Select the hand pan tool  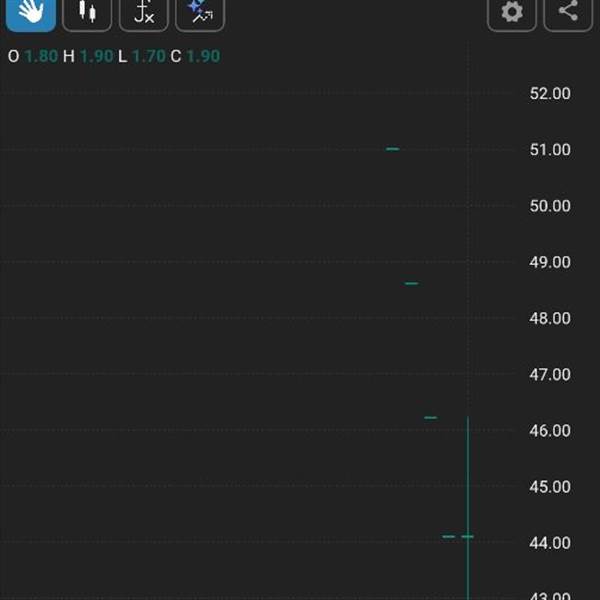(31, 15)
